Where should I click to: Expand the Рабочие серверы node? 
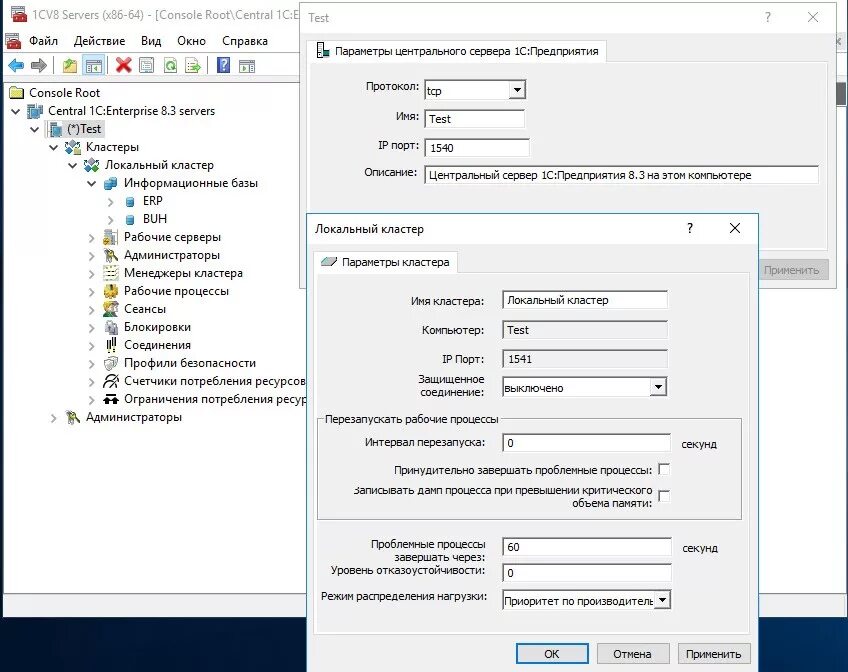click(x=91, y=237)
